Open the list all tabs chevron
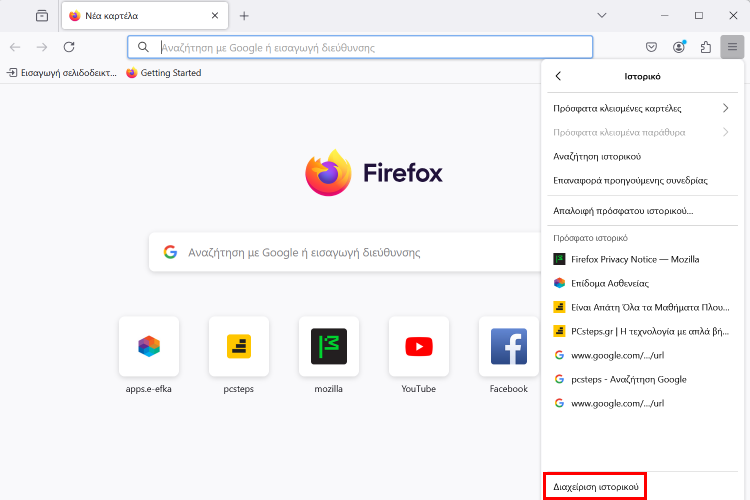The width and height of the screenshot is (750, 500). pyautogui.click(x=602, y=15)
